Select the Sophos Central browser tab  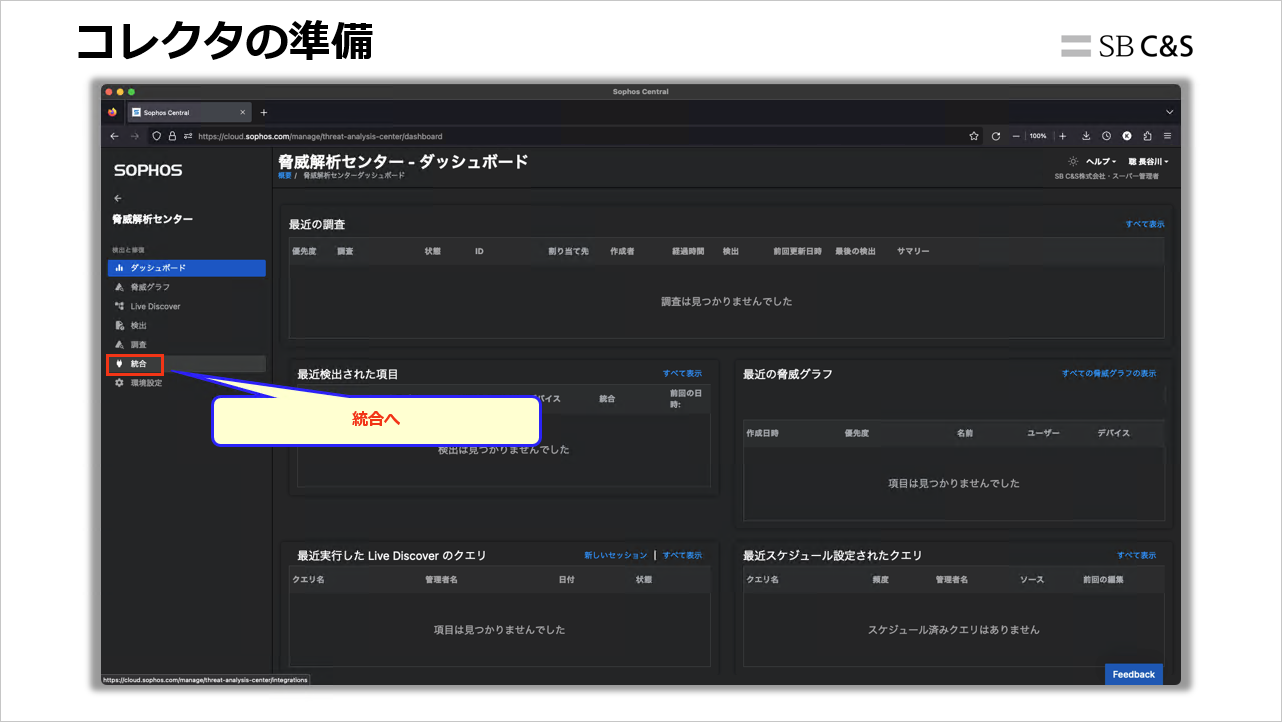(x=188, y=112)
